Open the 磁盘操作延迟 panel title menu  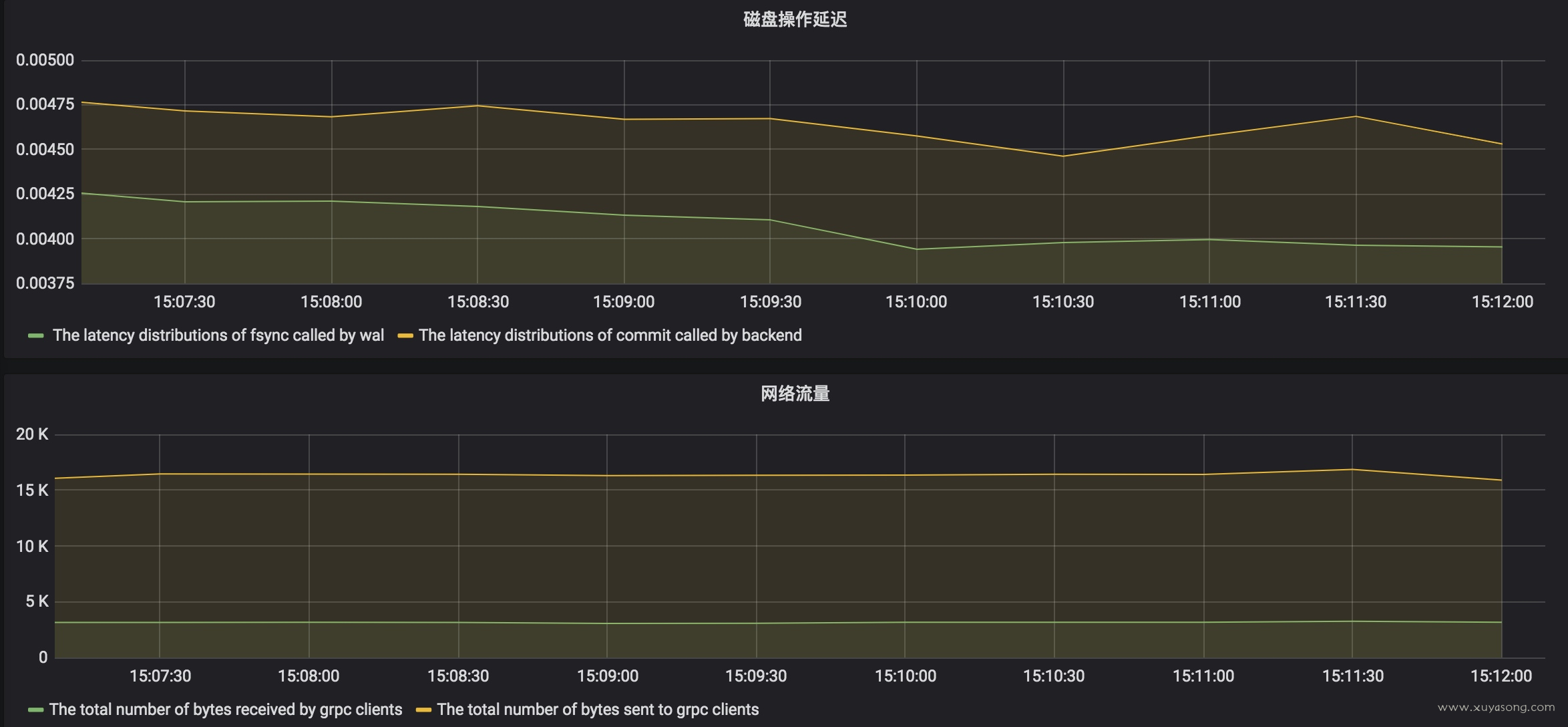[x=795, y=19]
